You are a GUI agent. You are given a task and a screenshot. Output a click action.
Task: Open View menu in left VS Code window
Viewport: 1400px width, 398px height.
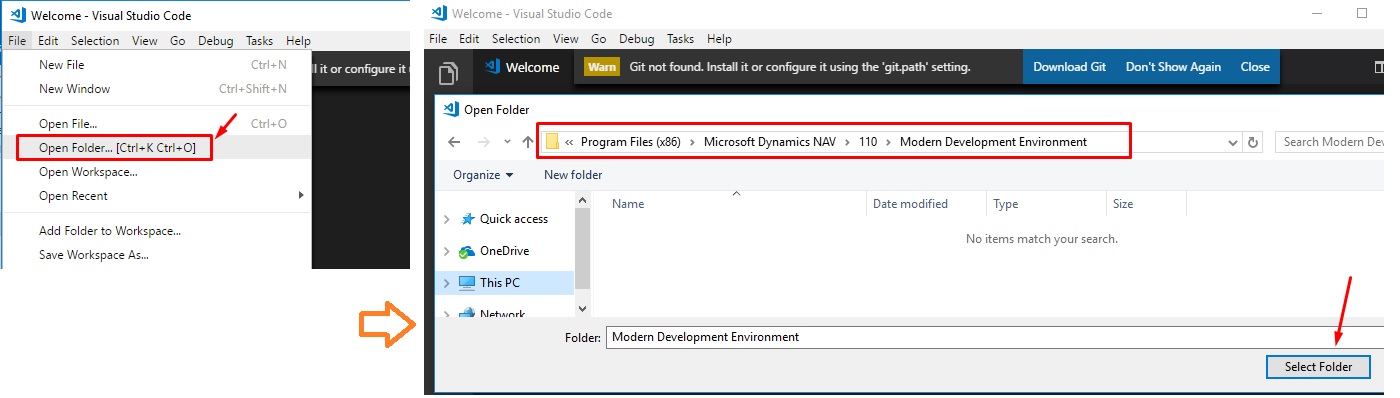[145, 41]
